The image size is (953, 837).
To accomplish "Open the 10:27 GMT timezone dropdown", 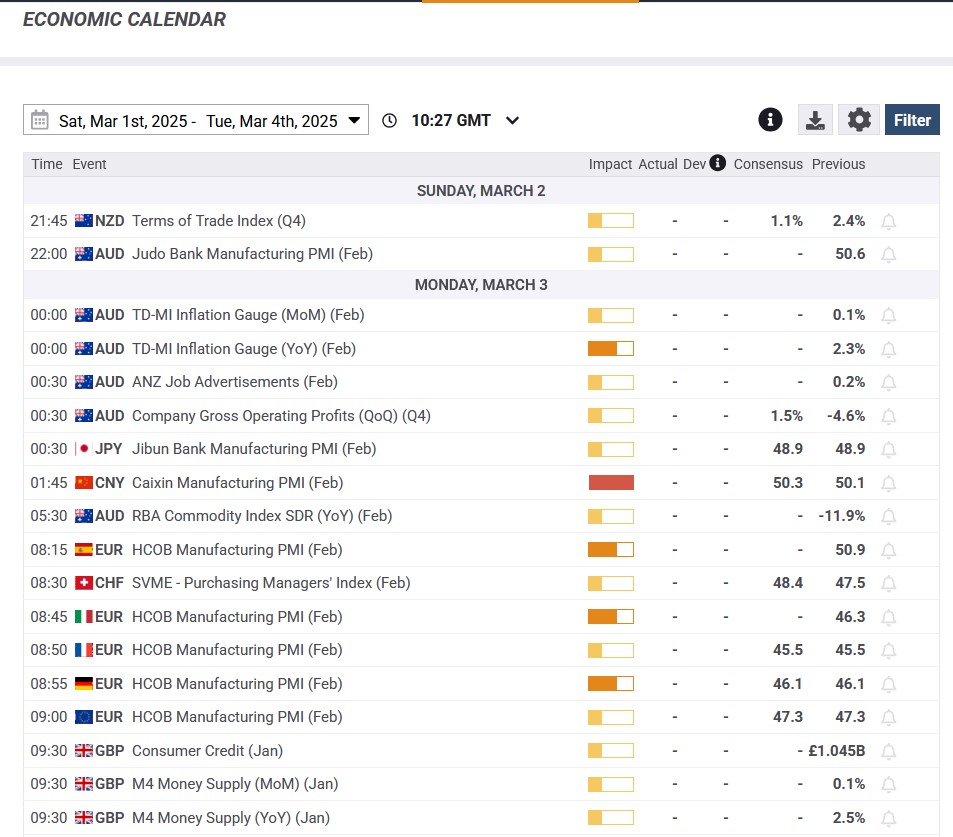I will (512, 121).
